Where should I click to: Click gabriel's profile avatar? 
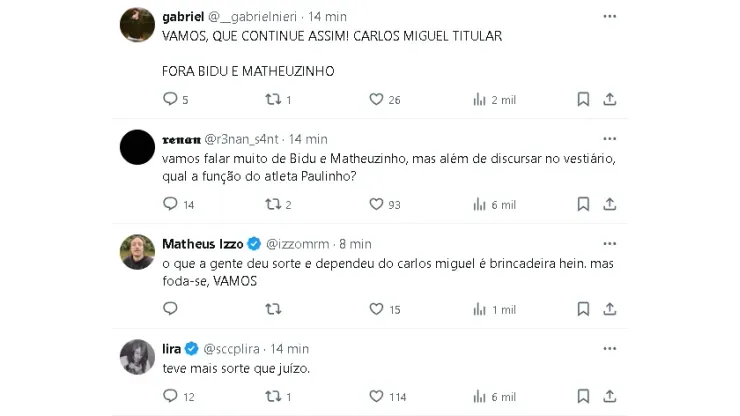(x=136, y=25)
